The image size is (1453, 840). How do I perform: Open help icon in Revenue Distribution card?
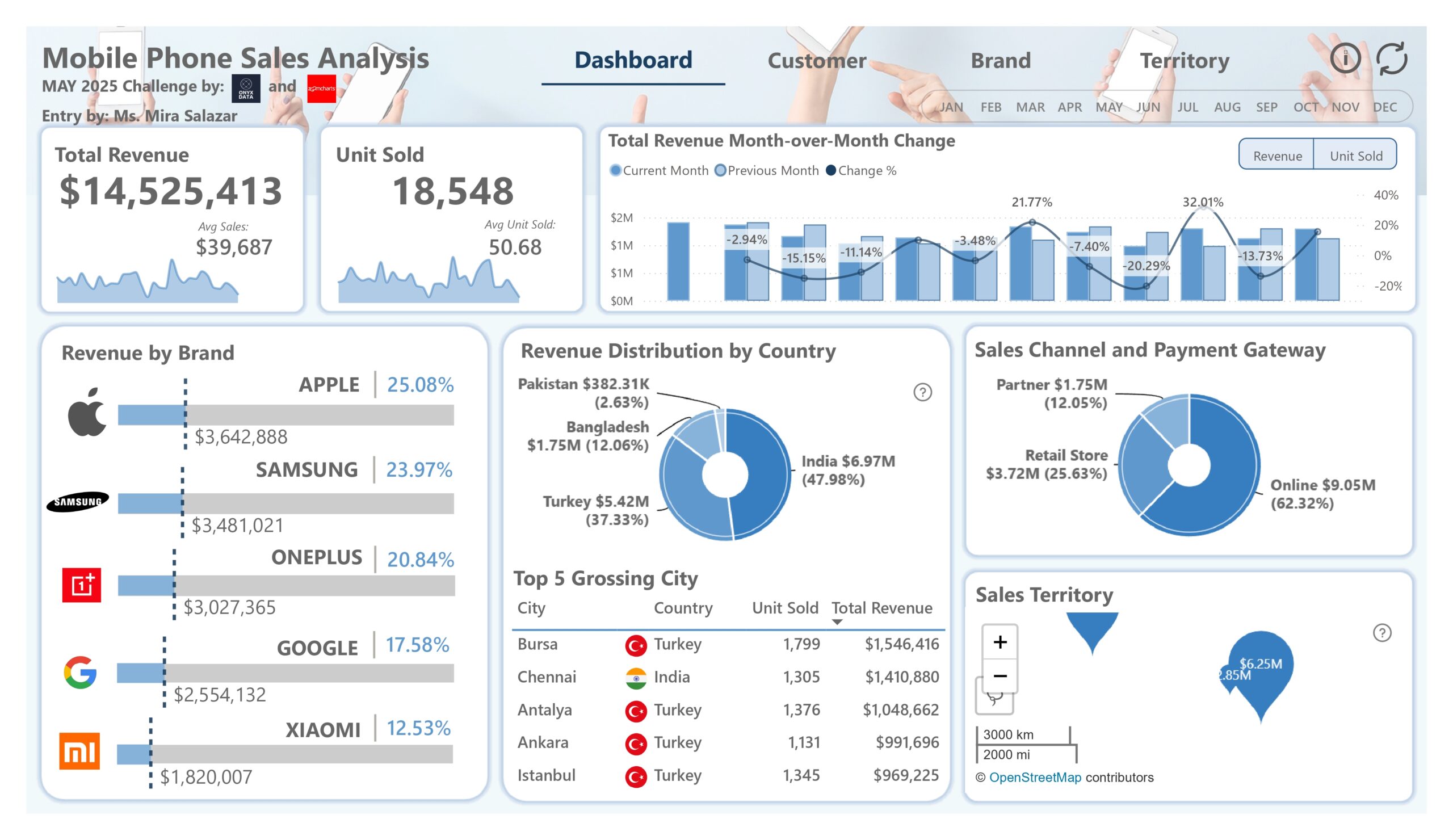point(922,392)
